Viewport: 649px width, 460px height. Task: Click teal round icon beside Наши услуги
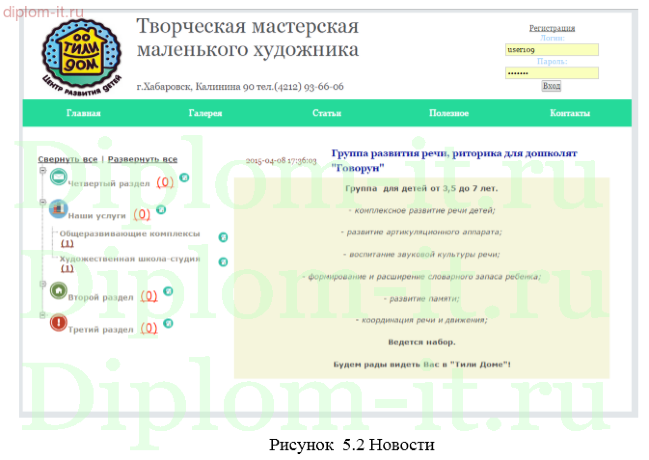[x=161, y=210]
